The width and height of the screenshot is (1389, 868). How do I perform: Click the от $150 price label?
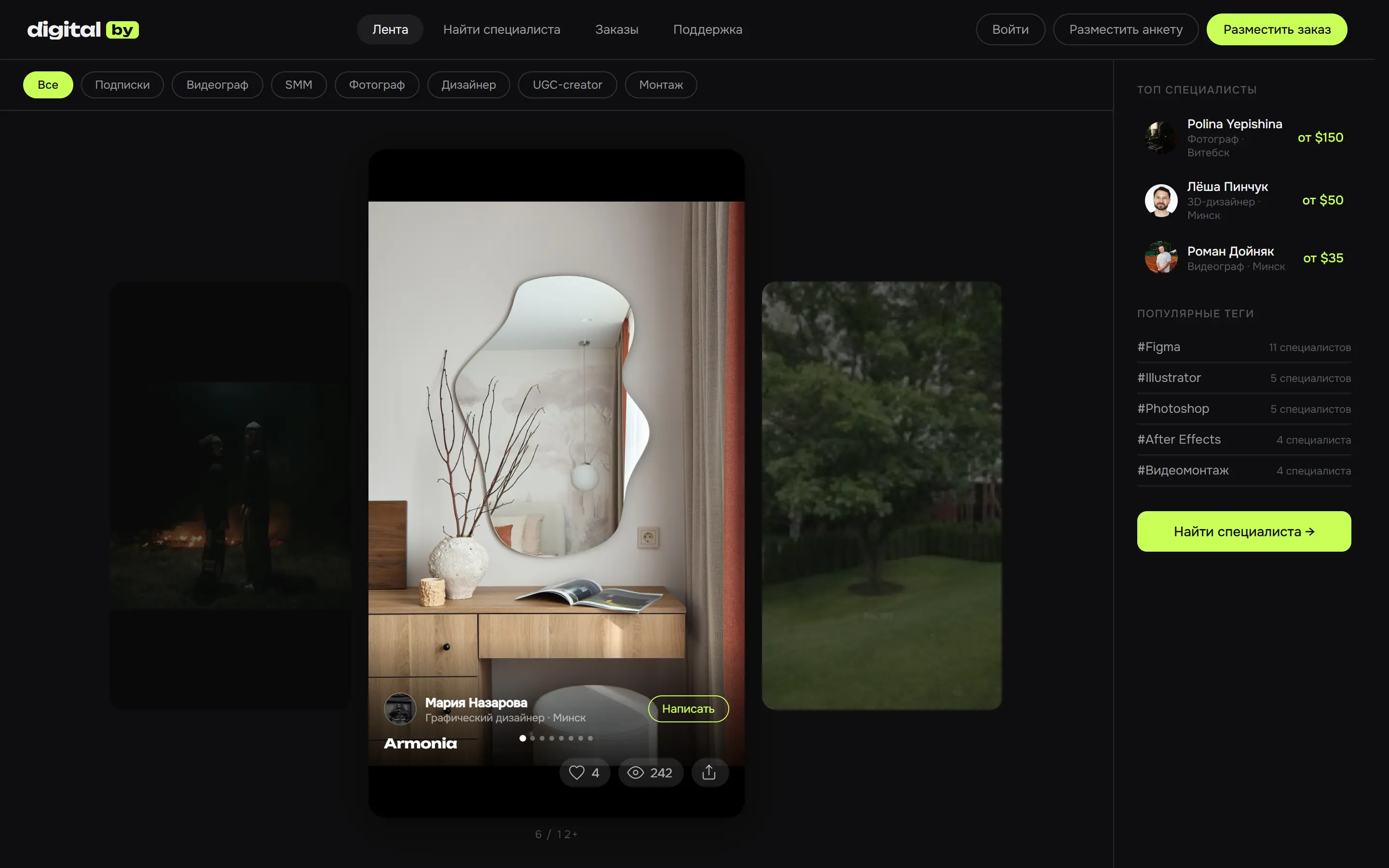point(1320,138)
